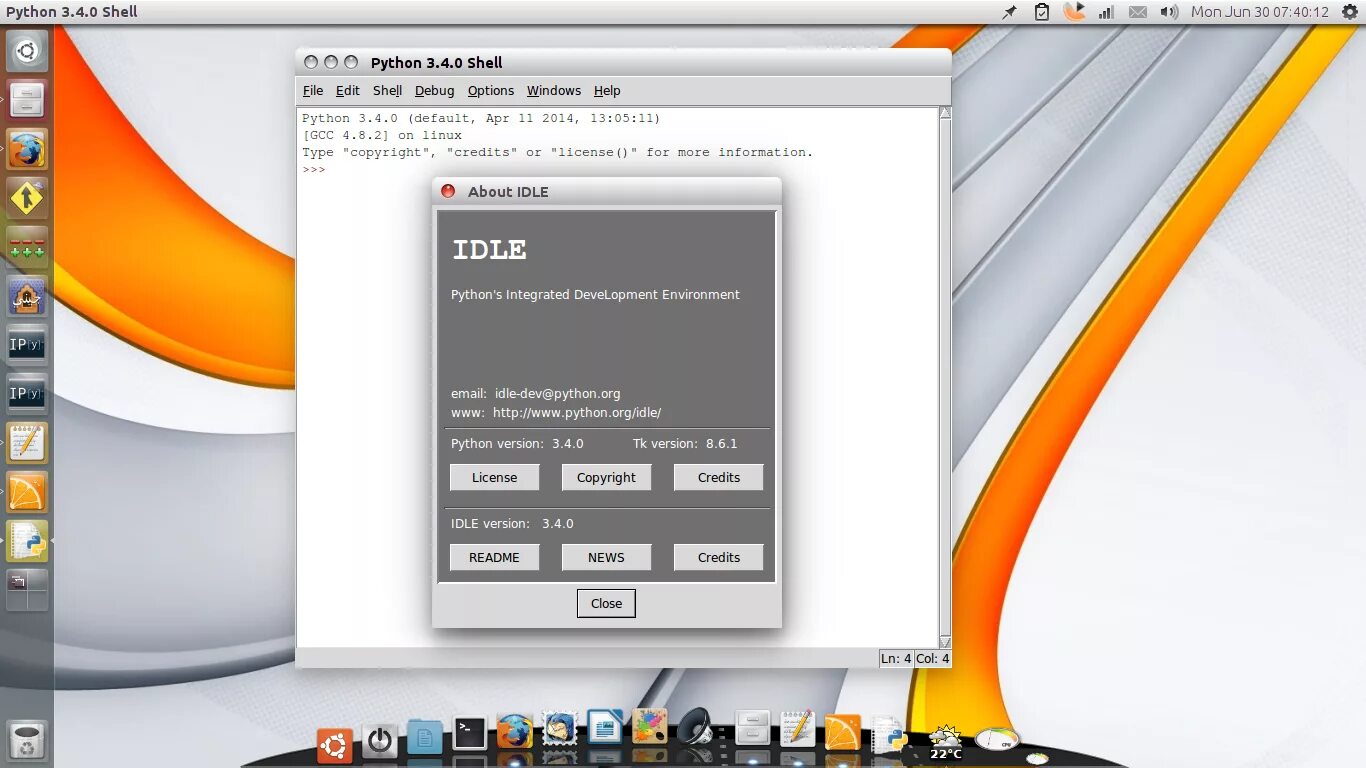Click the idle-dev@python.org email text
1366x768 pixels.
[557, 394]
